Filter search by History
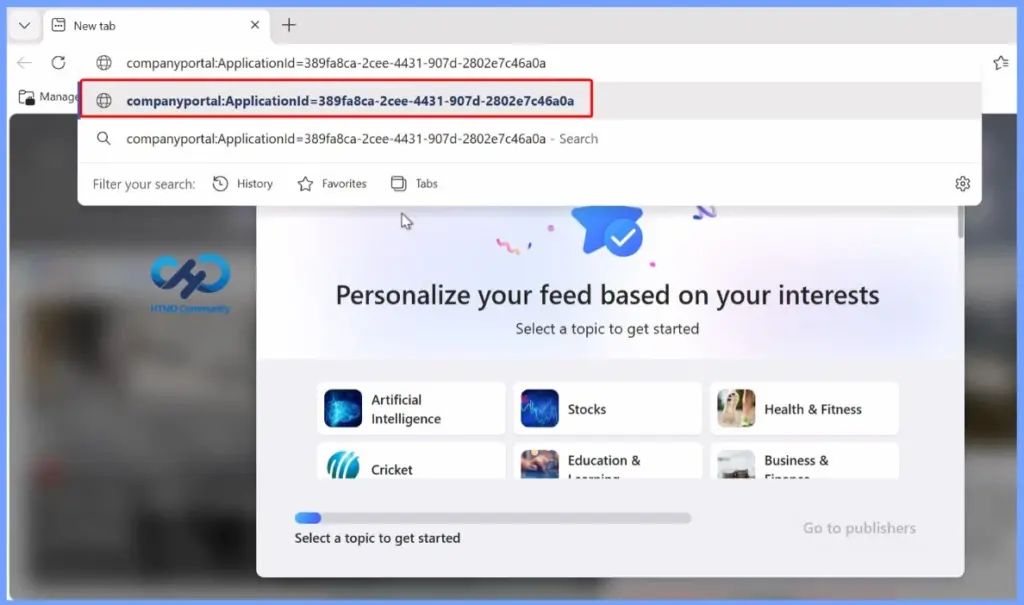1024x605 pixels. [x=243, y=184]
